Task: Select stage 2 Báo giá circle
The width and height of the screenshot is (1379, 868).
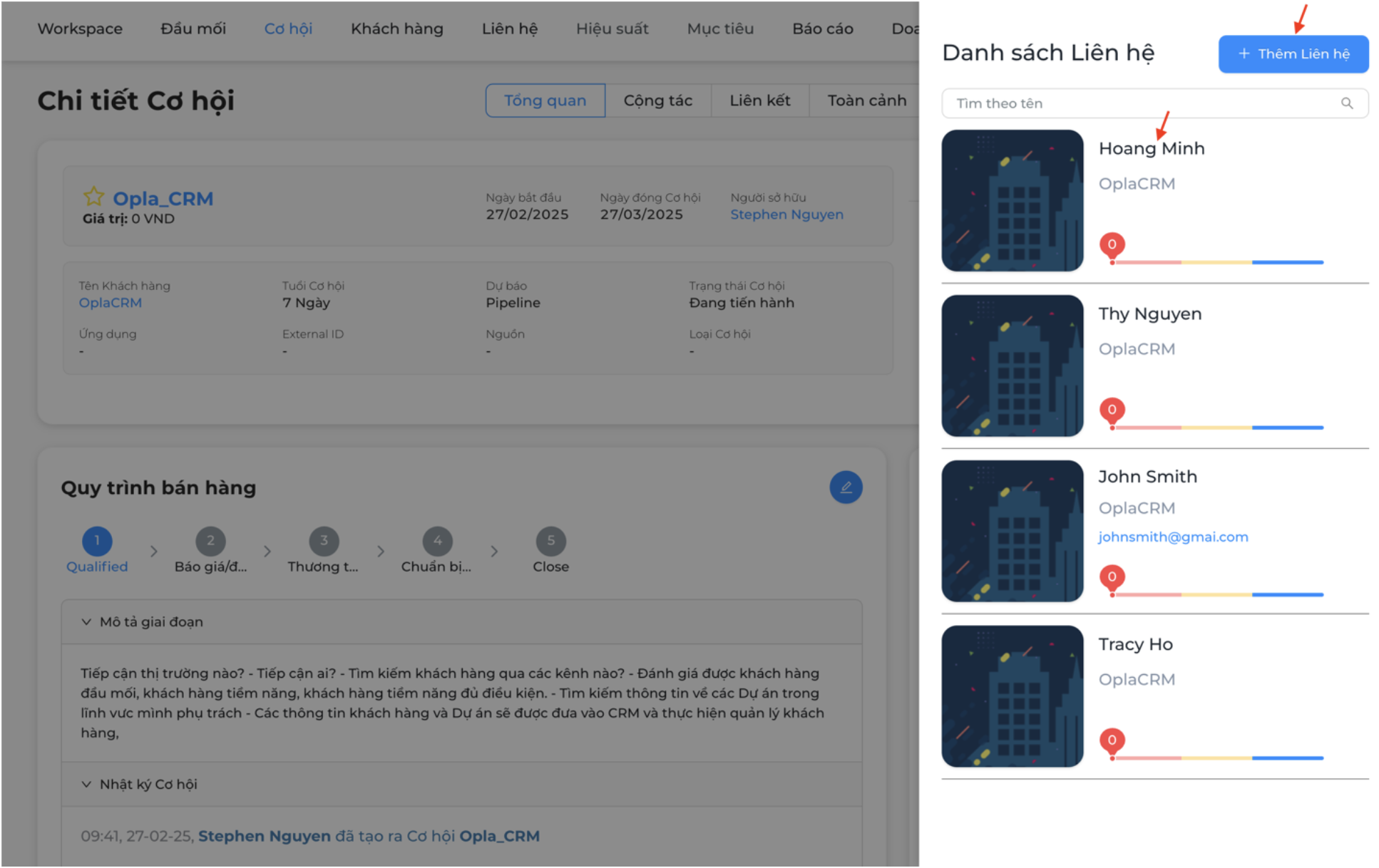Action: tap(210, 541)
